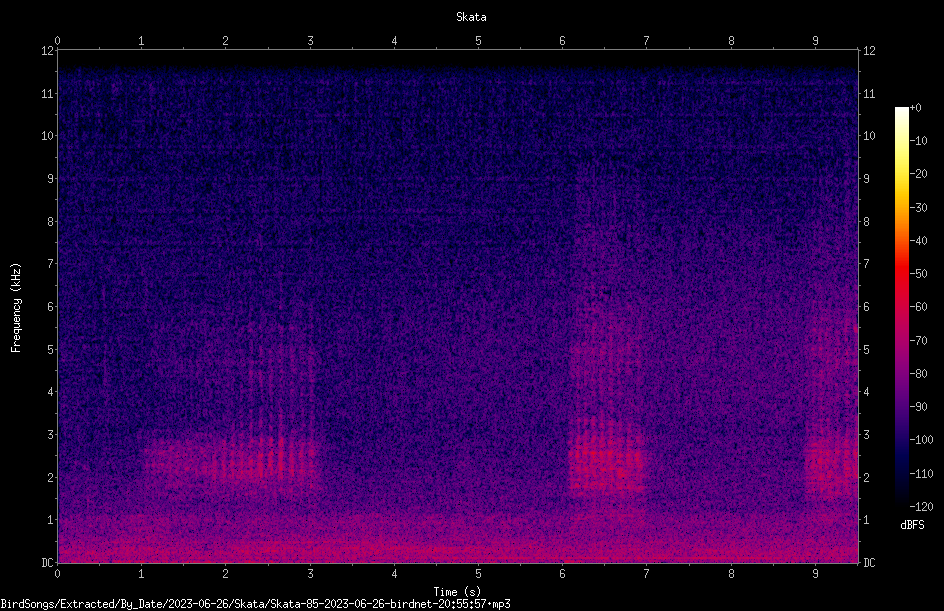Click the right frequency axis 11 label
The width and height of the screenshot is (944, 611).
click(869, 93)
